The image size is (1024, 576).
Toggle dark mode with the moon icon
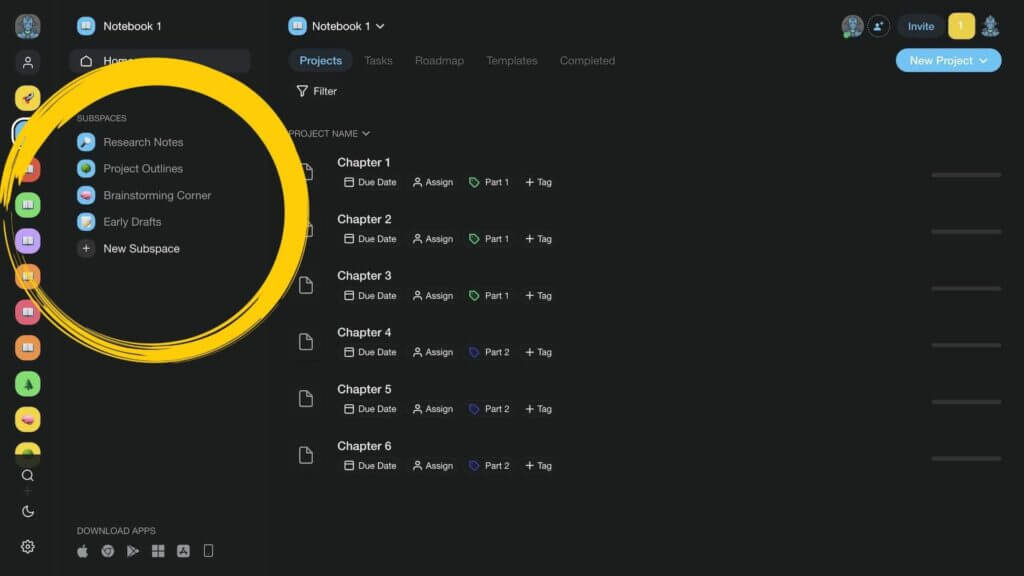click(28, 511)
